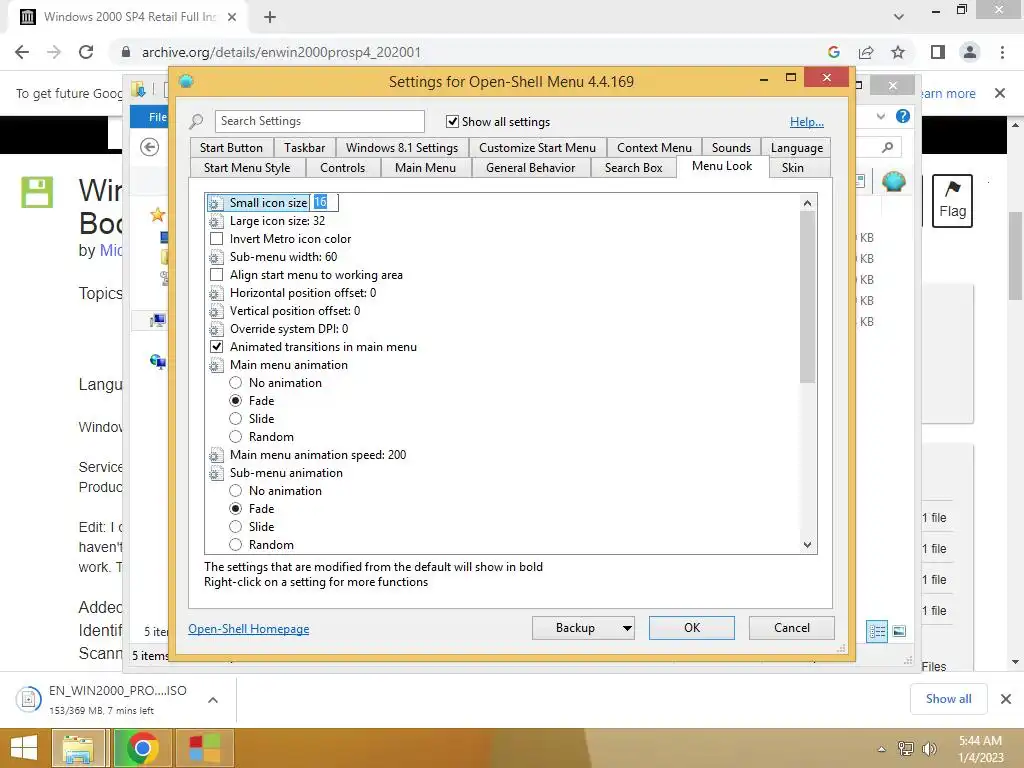Open Chrome side panel icon
Screen dimensions: 1024x768
[x=938, y=52]
